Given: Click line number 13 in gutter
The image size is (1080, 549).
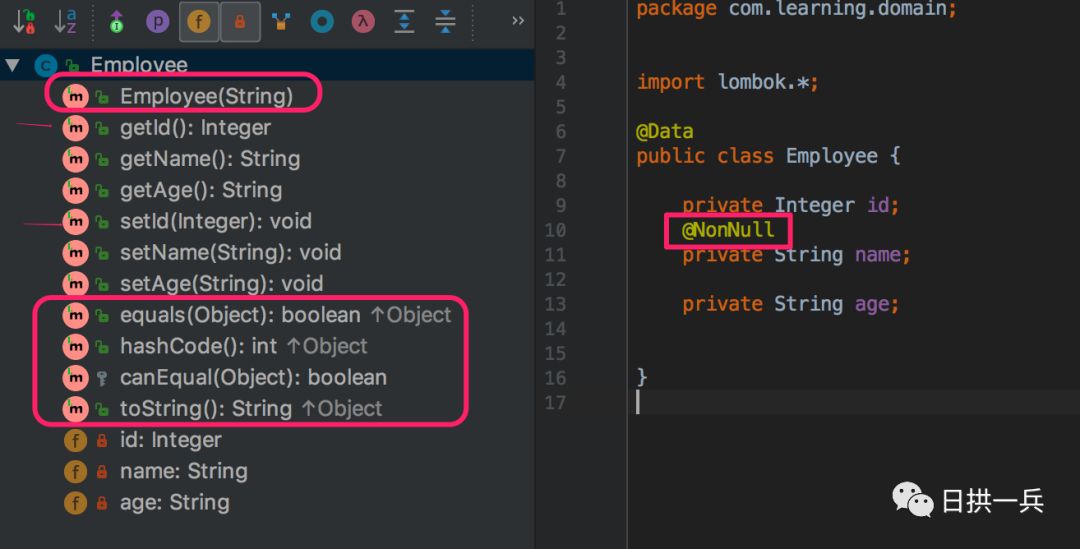Looking at the screenshot, I should point(555,304).
